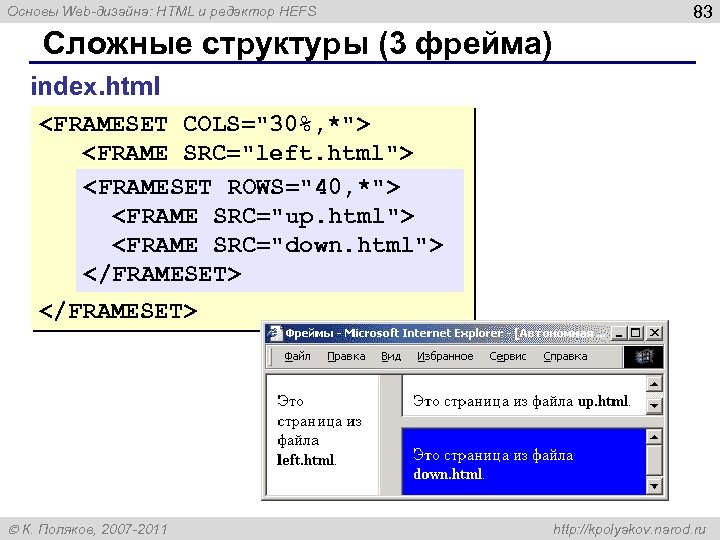The width and height of the screenshot is (720, 540).
Task: Click scroll-up arrow in the up.html frame
Action: click(654, 383)
